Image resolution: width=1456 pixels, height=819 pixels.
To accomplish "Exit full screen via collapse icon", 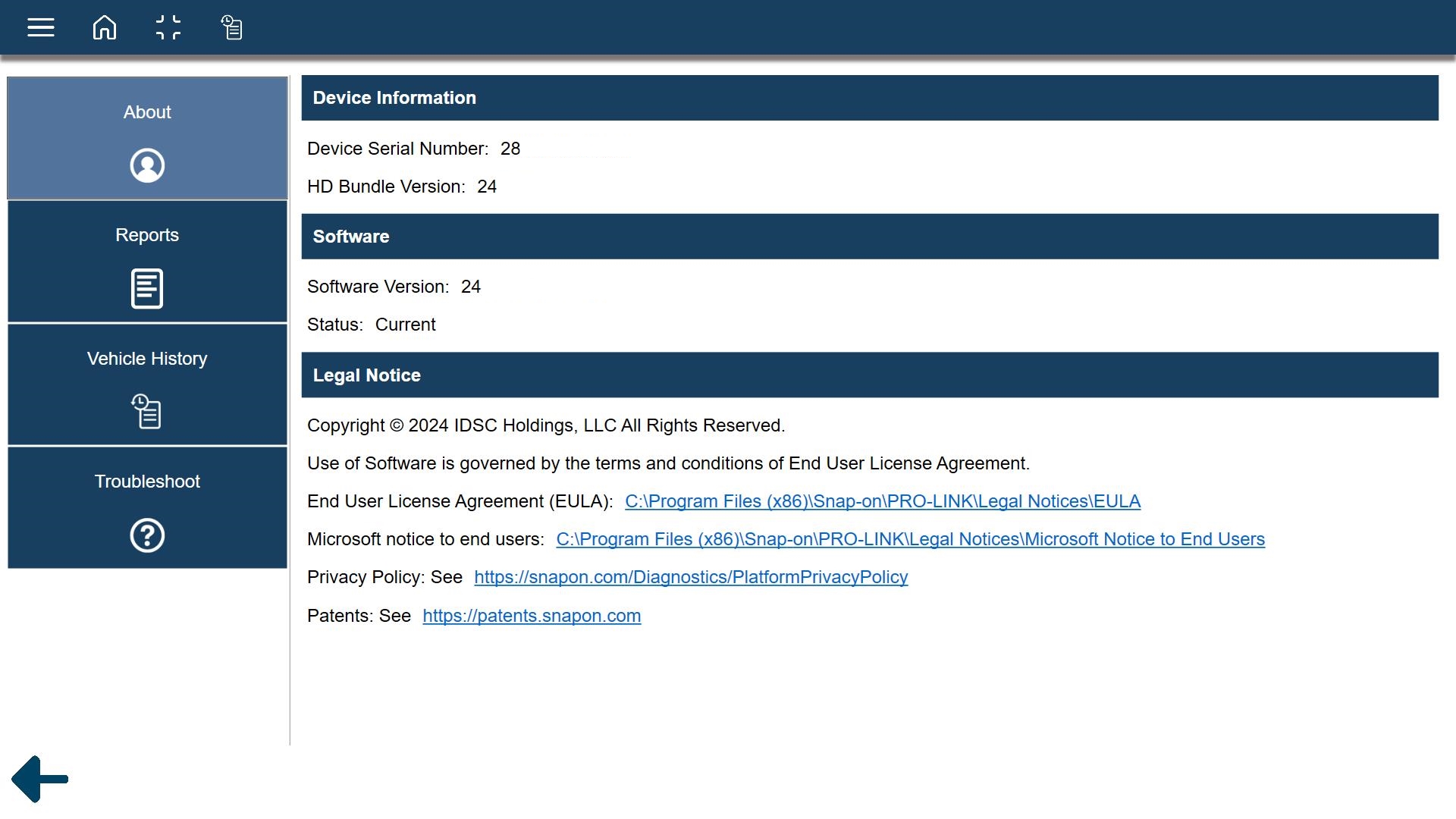I will [x=168, y=28].
